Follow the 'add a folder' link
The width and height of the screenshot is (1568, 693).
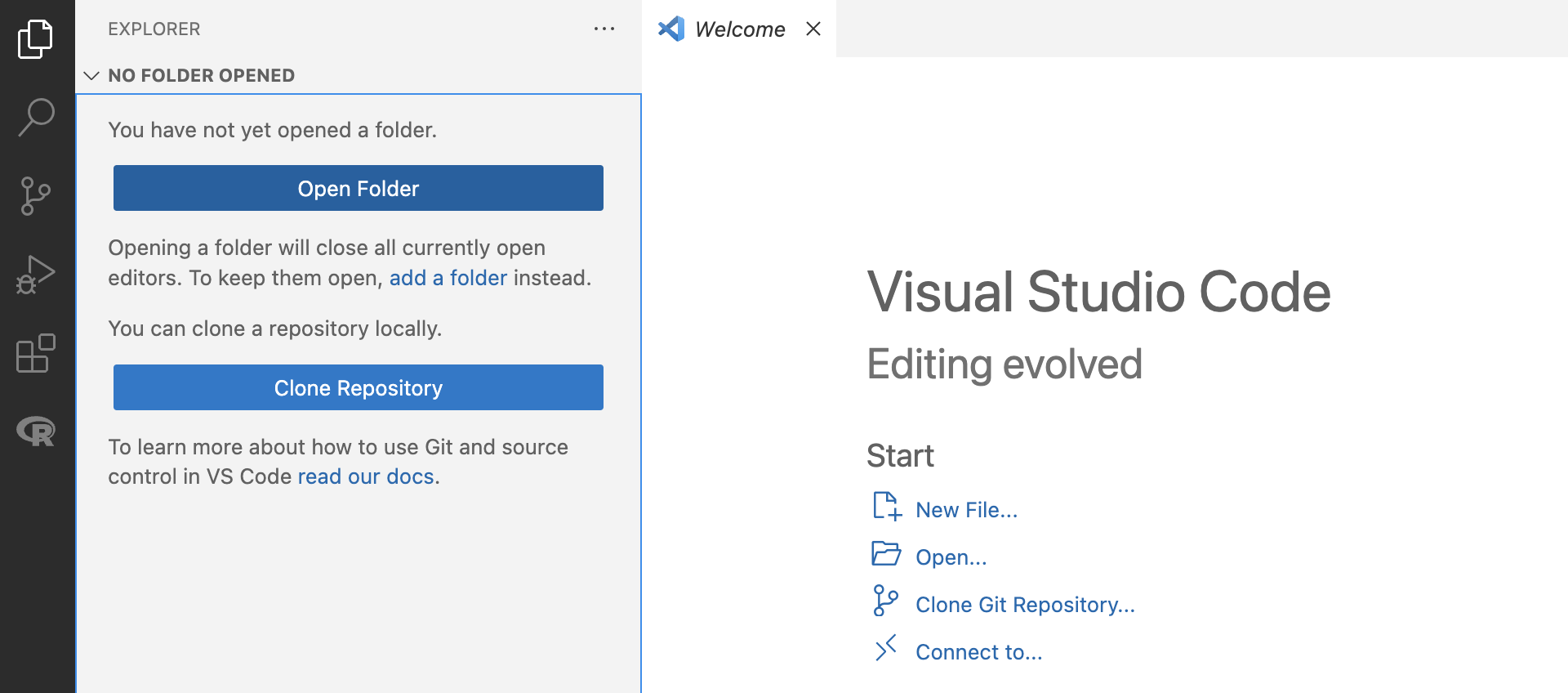[448, 278]
